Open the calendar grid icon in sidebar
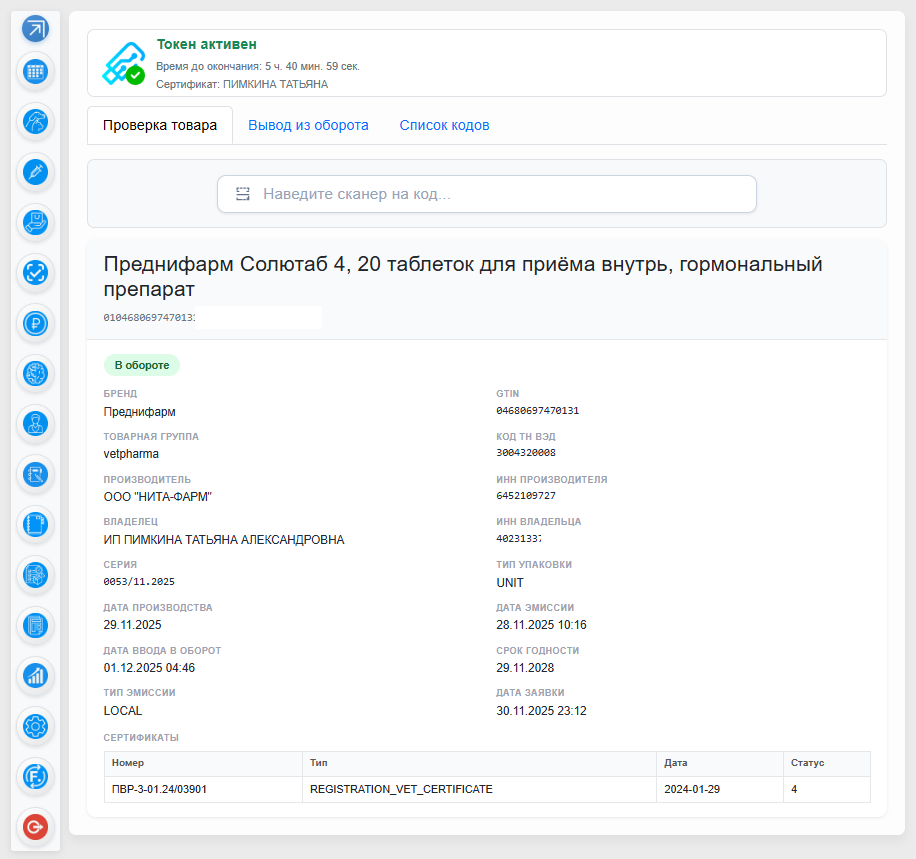The width and height of the screenshot is (916, 859). pyautogui.click(x=36, y=72)
